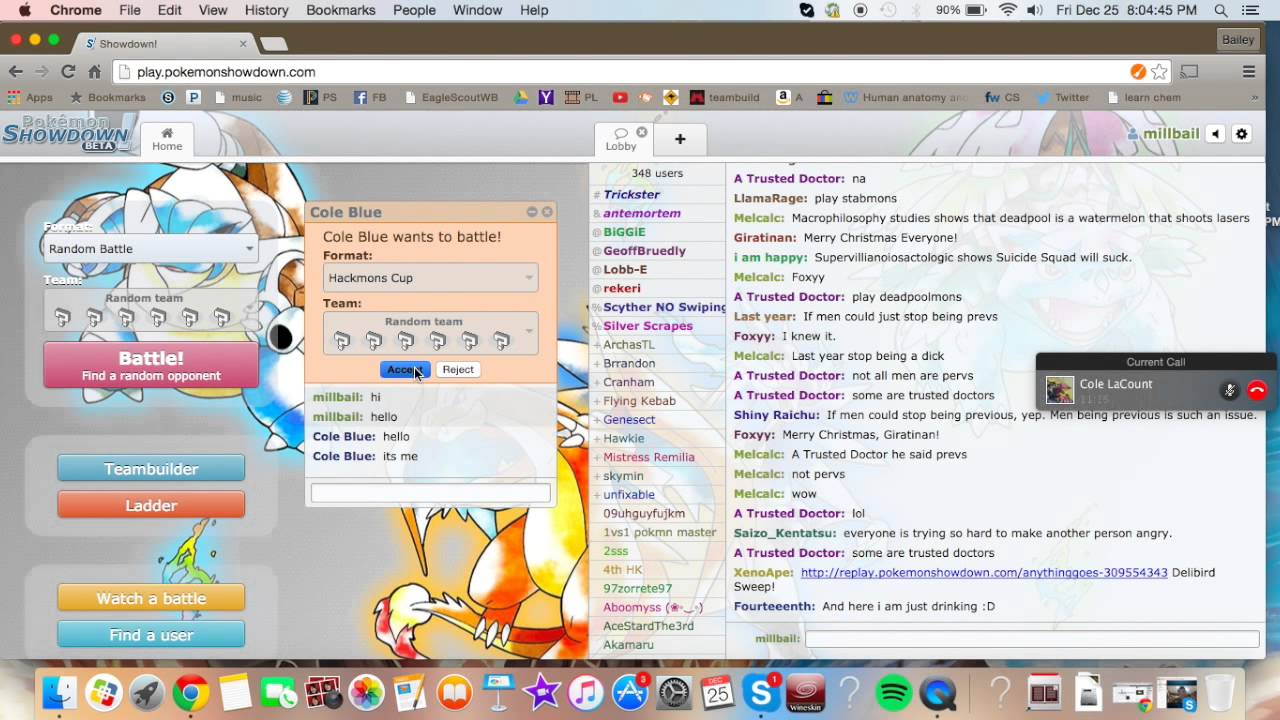
Task: Open the People menu
Action: 414,10
